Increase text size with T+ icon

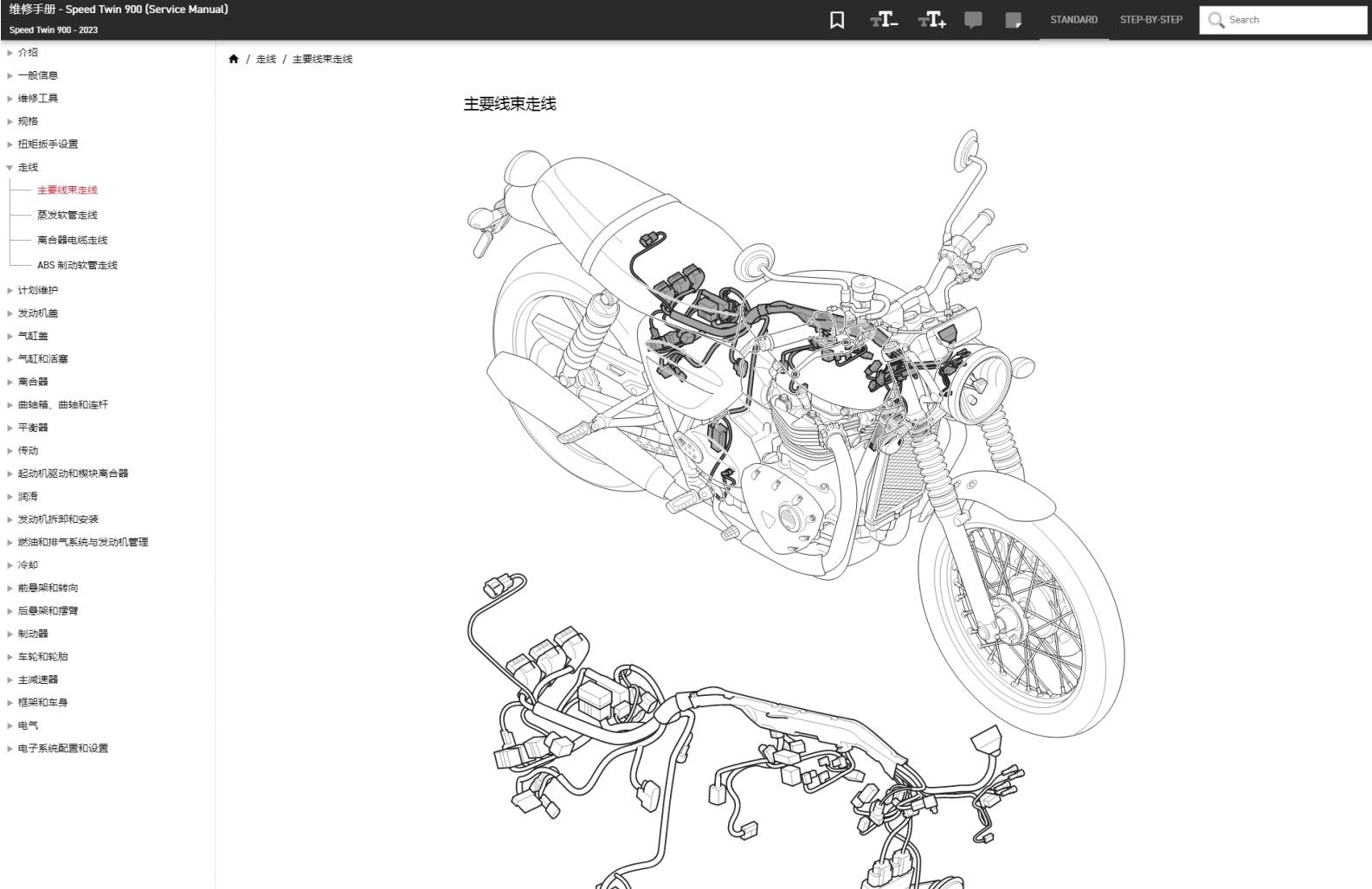pyautogui.click(x=931, y=20)
